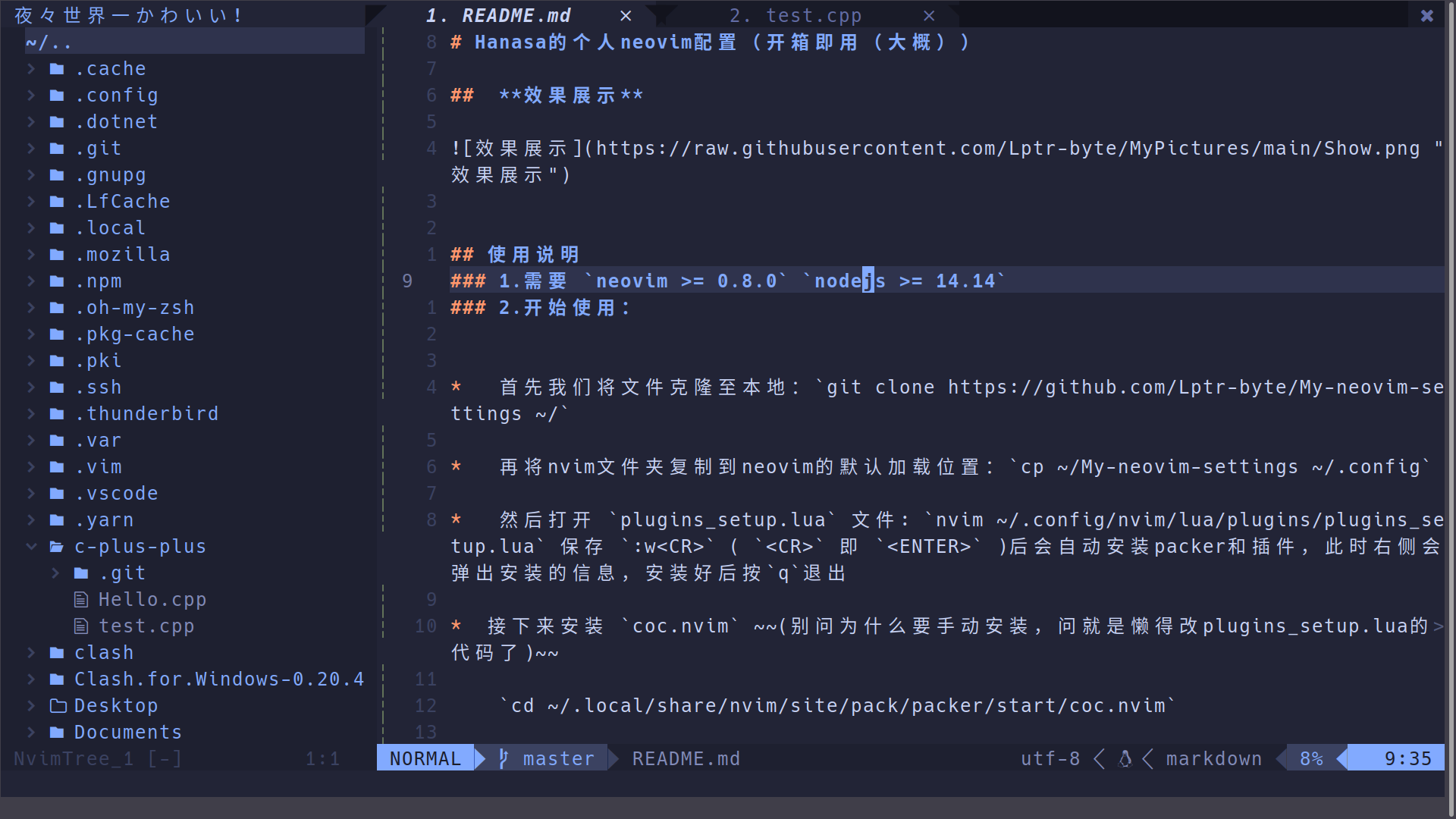Click the test.cpp file icon in tree

[x=81, y=626]
